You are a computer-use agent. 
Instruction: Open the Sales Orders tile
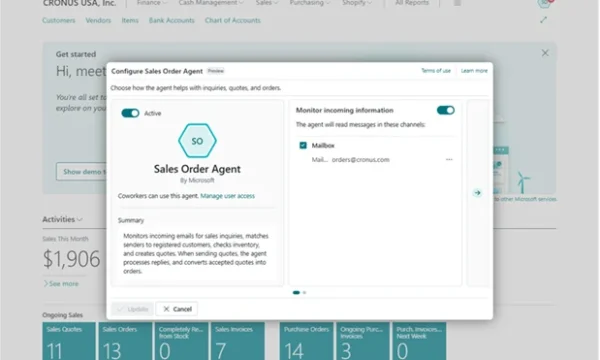pyautogui.click(x=125, y=341)
